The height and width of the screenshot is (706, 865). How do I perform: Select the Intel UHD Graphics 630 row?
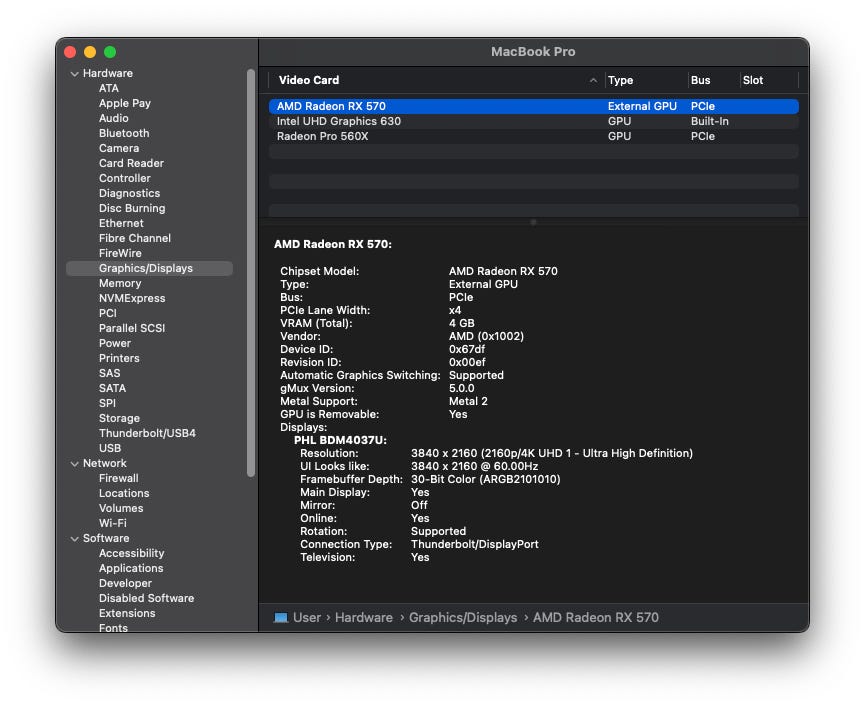[338, 121]
